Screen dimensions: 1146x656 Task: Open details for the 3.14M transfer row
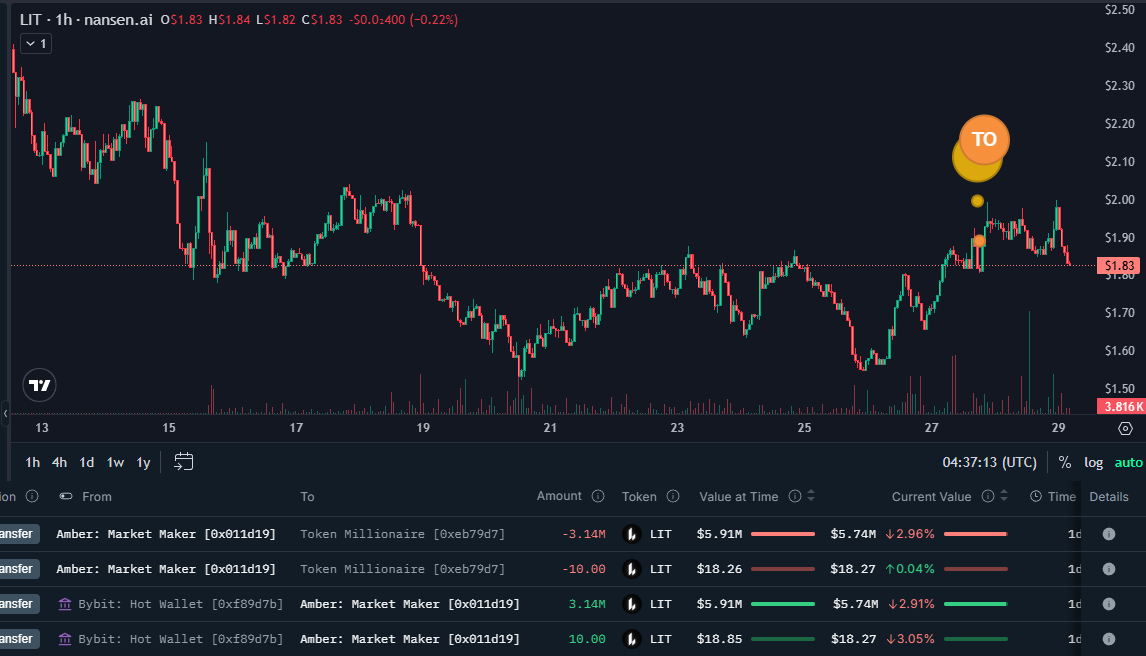(1109, 604)
